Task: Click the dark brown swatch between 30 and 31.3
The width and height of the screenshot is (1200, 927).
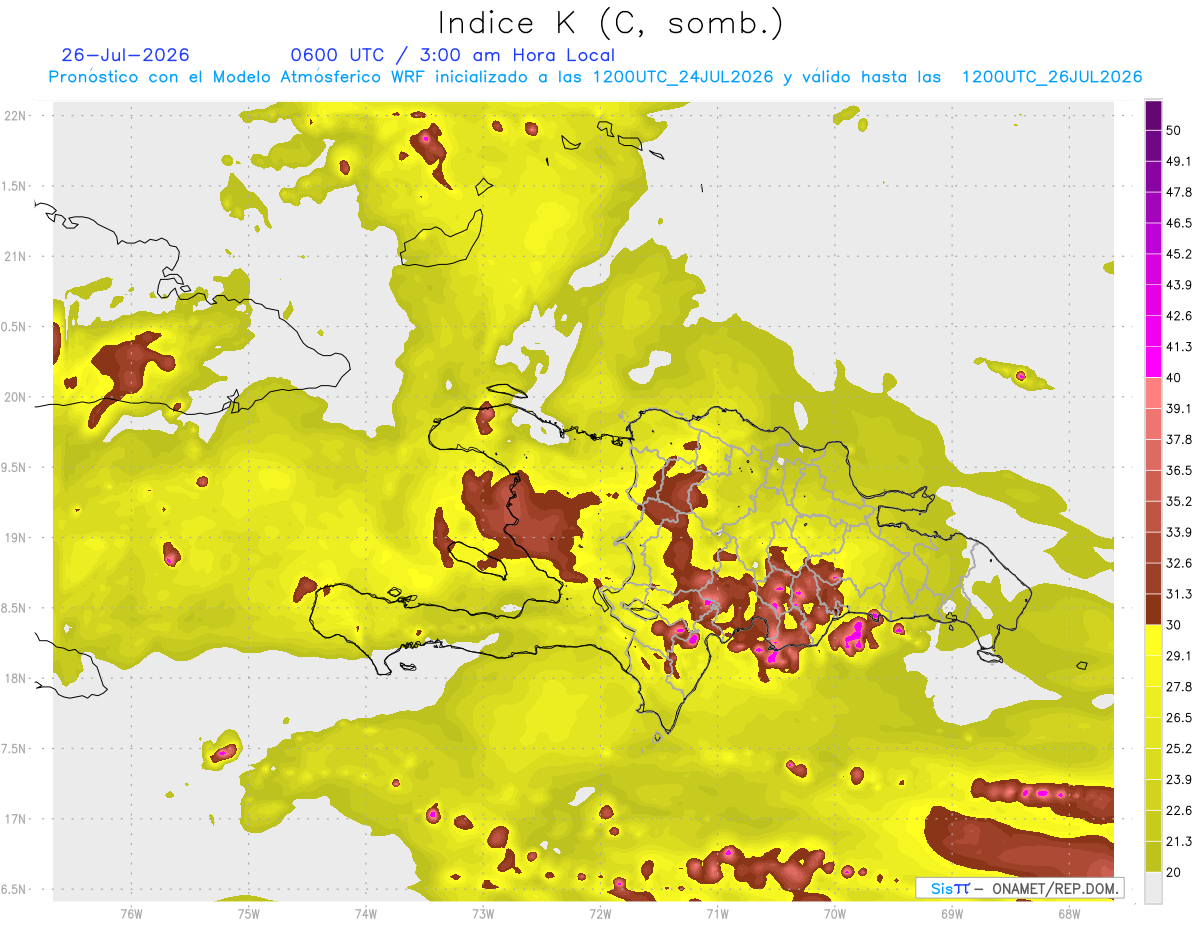Action: click(1153, 609)
